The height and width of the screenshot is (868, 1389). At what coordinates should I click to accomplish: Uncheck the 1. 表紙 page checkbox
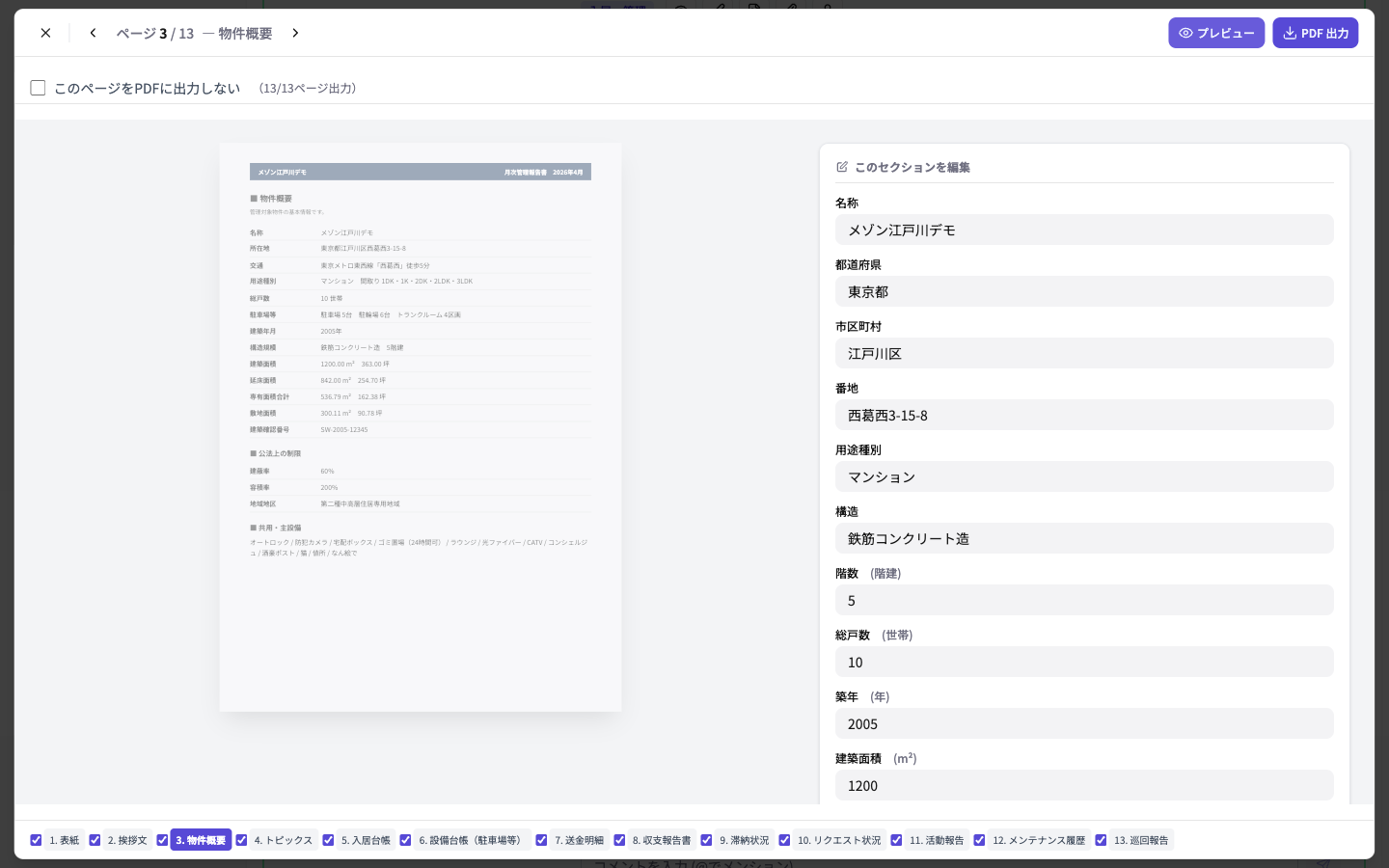pyautogui.click(x=36, y=840)
